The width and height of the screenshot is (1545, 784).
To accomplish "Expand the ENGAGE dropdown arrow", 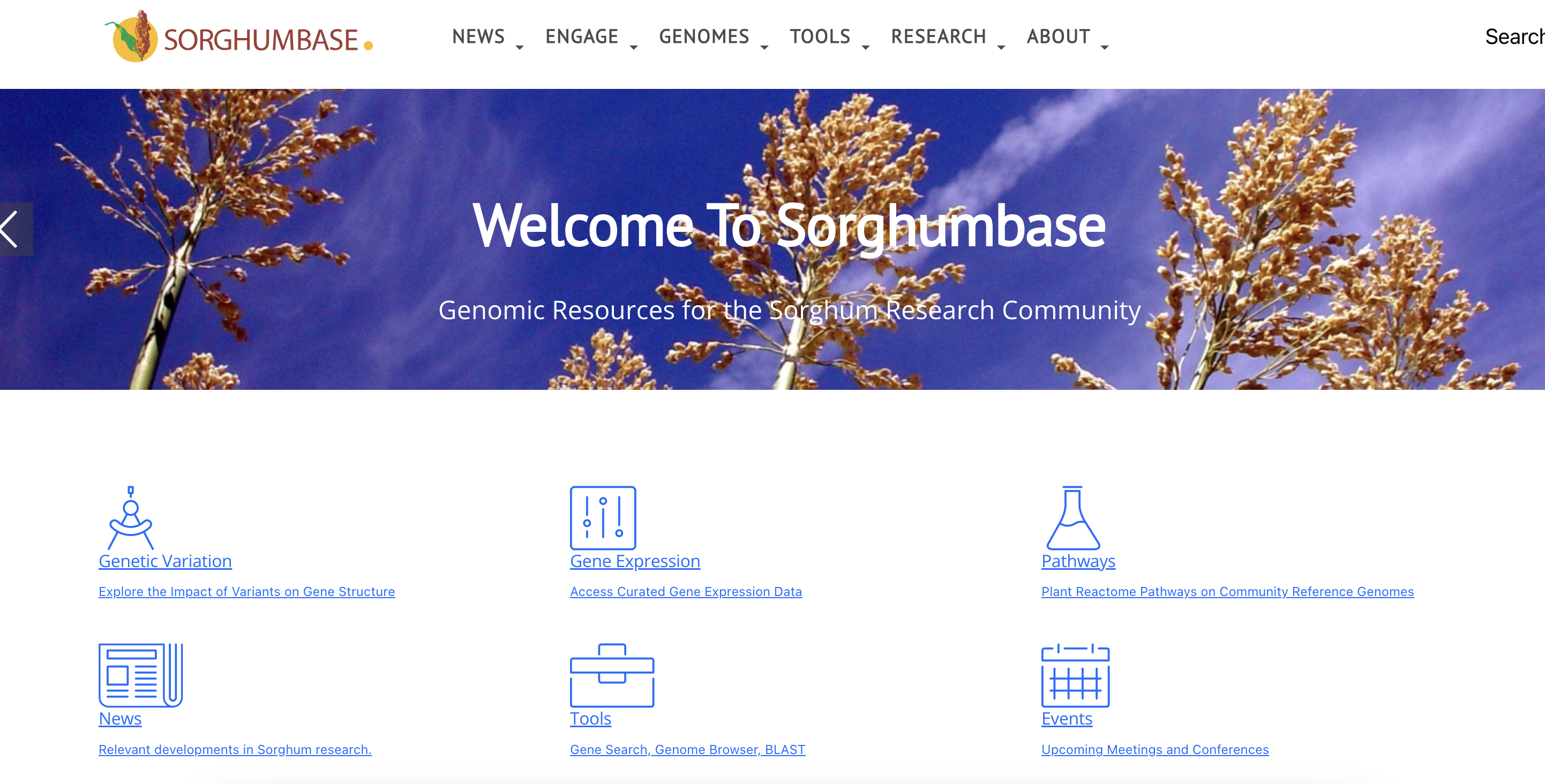I will coord(633,47).
